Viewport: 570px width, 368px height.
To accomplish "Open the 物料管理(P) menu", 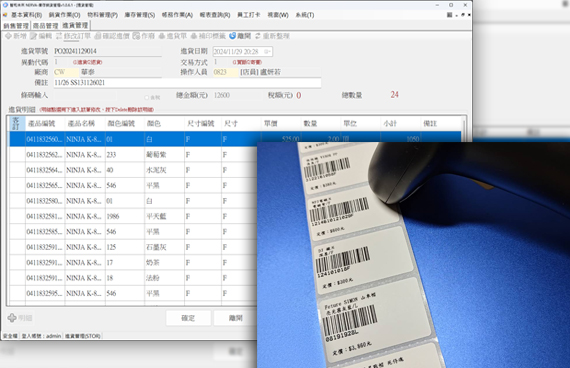I will pyautogui.click(x=103, y=15).
